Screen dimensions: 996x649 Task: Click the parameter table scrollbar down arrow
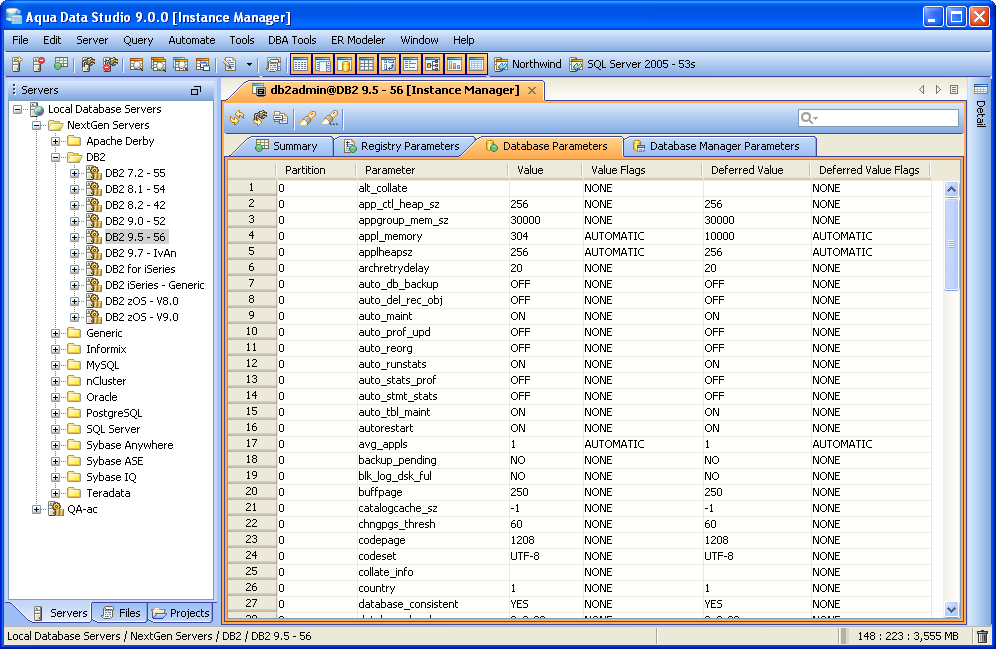(x=951, y=609)
